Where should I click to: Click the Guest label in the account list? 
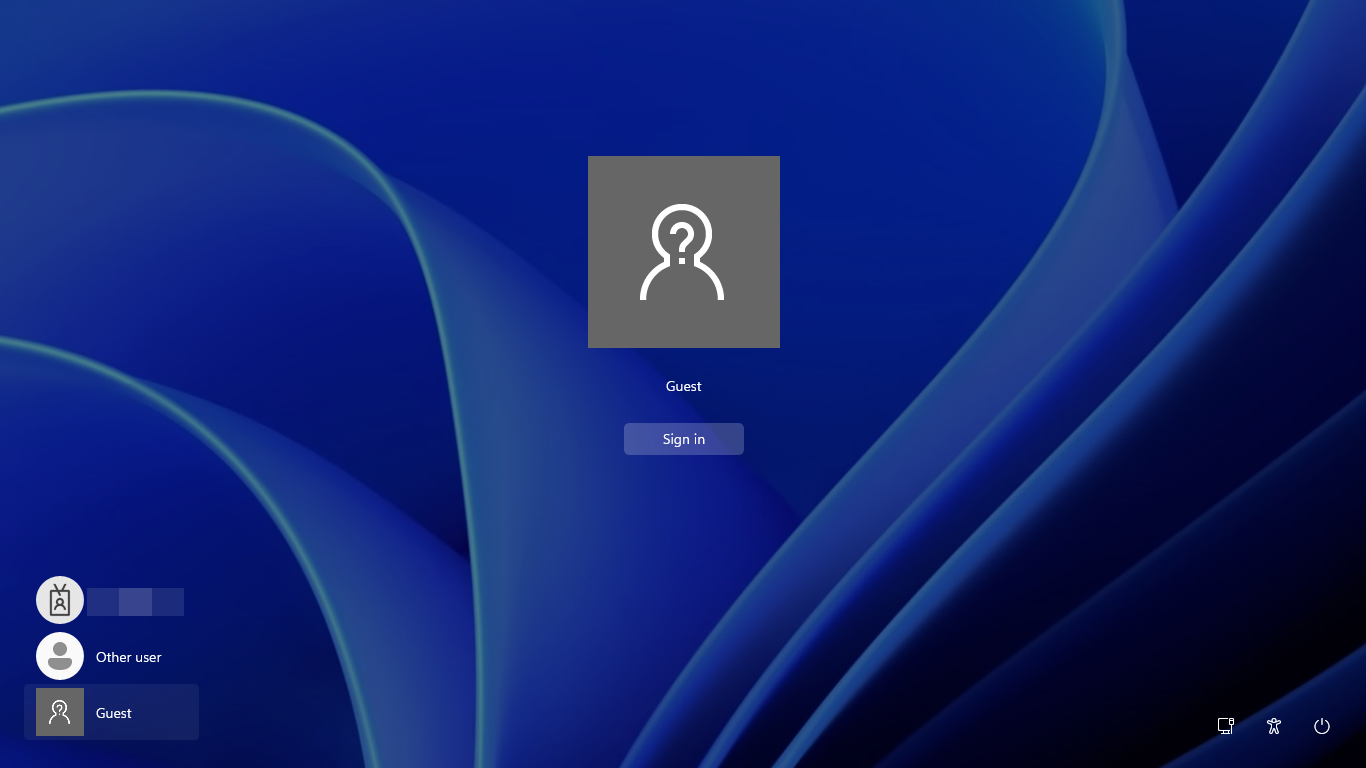(113, 713)
